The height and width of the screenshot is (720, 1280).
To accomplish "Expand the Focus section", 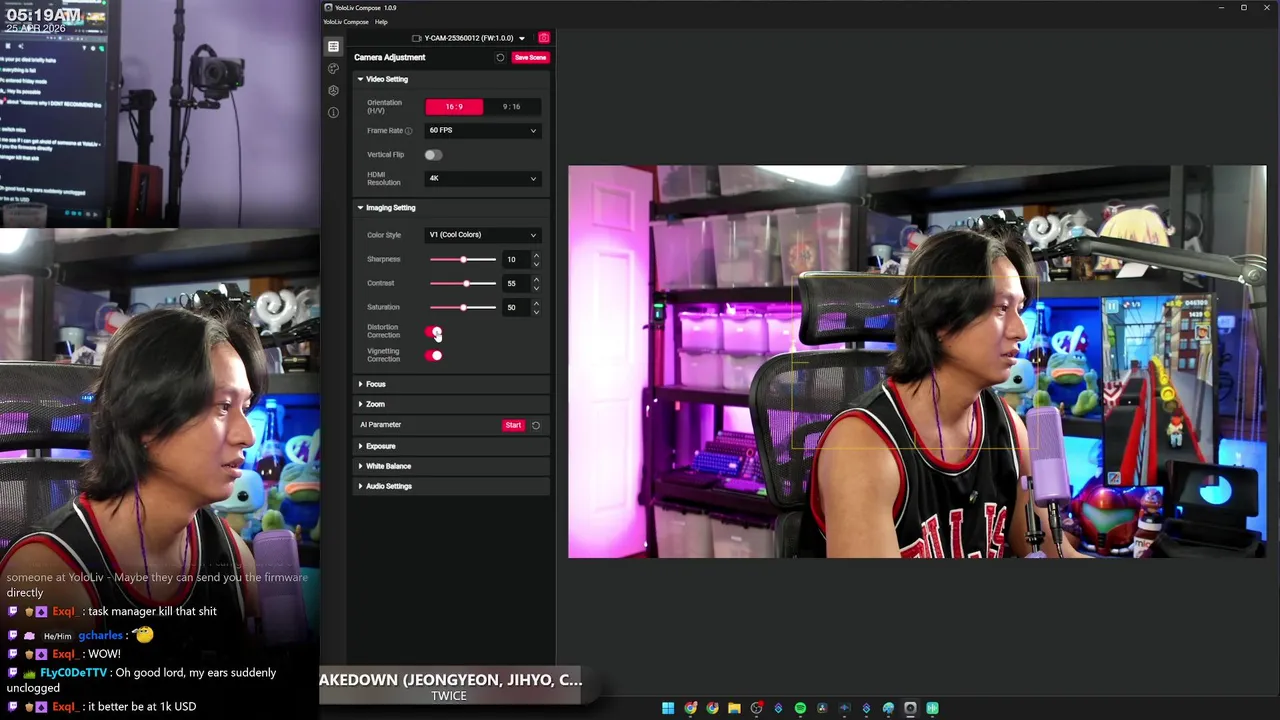I will 450,384.
